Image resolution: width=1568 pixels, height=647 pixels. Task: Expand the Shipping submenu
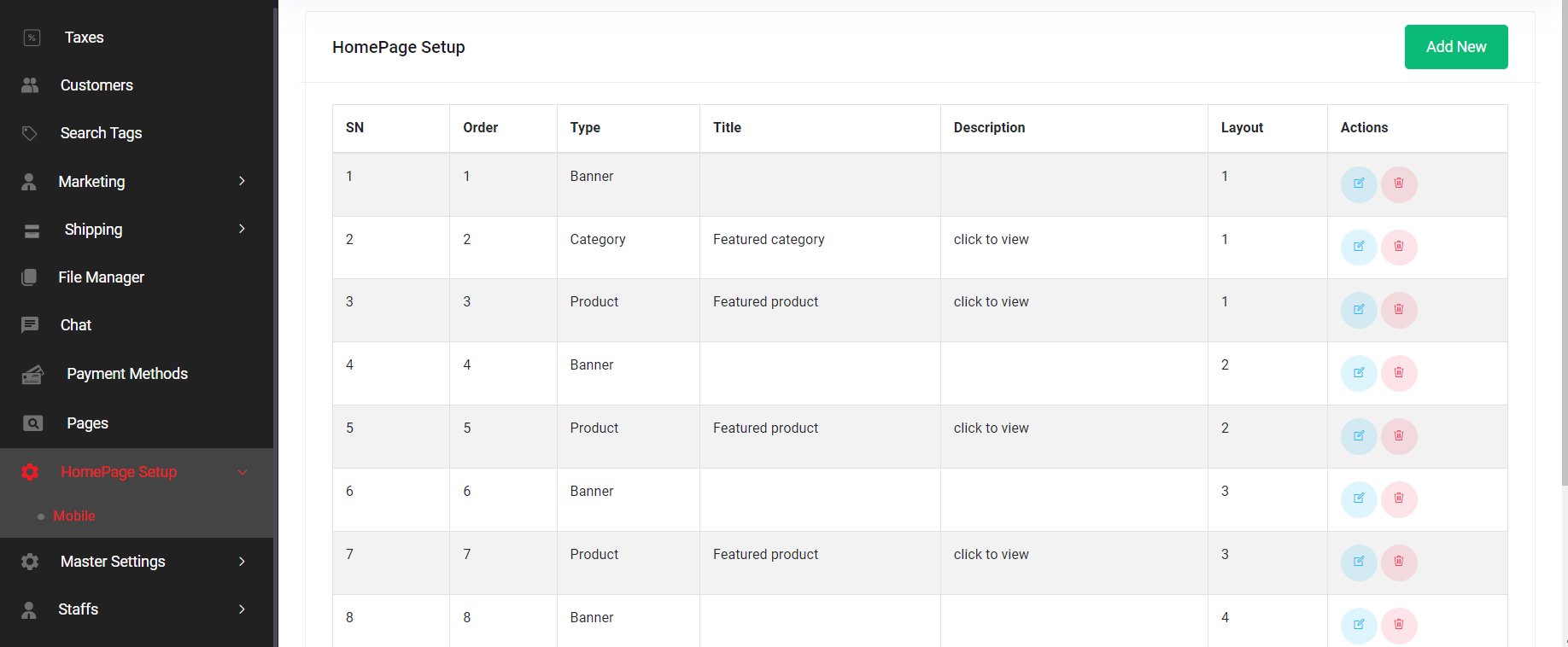[243, 229]
